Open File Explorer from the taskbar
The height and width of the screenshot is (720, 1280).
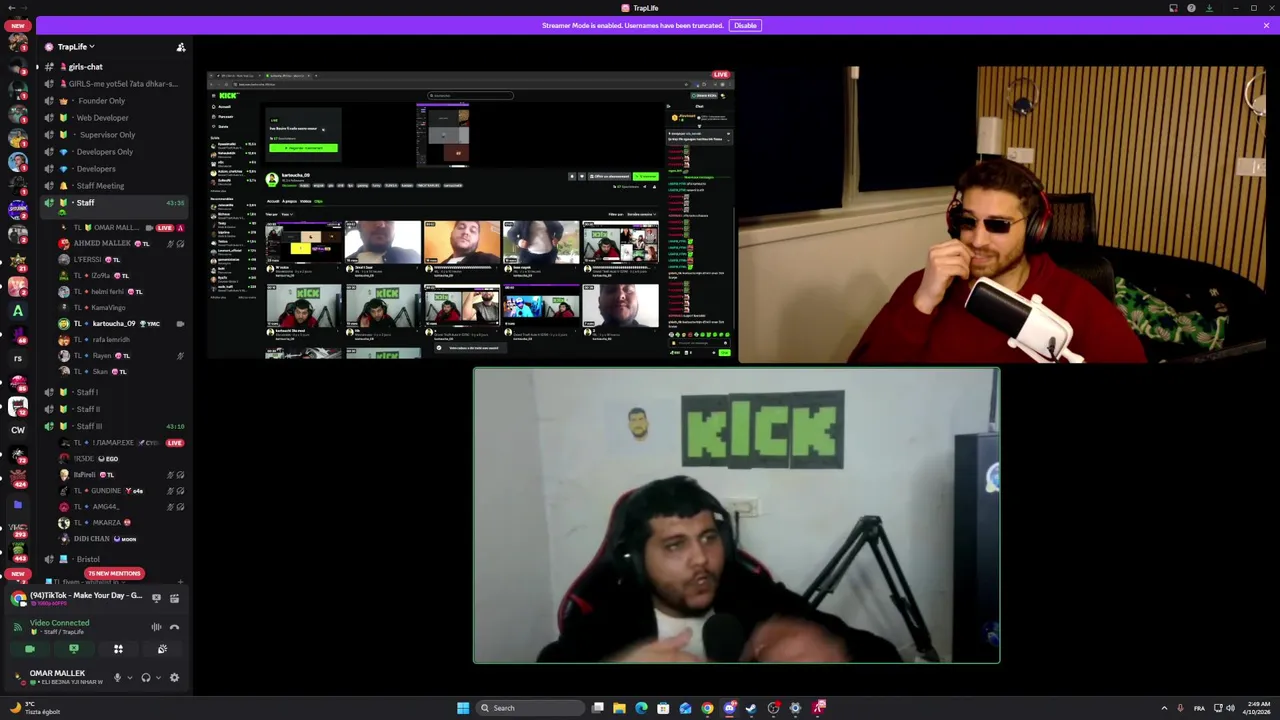pyautogui.click(x=619, y=708)
